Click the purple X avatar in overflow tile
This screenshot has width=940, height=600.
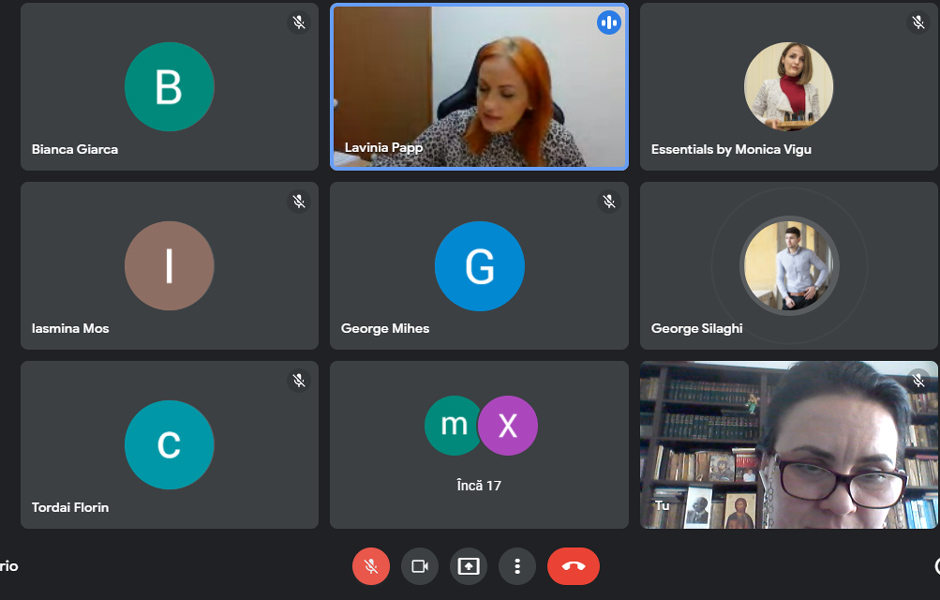tap(508, 426)
